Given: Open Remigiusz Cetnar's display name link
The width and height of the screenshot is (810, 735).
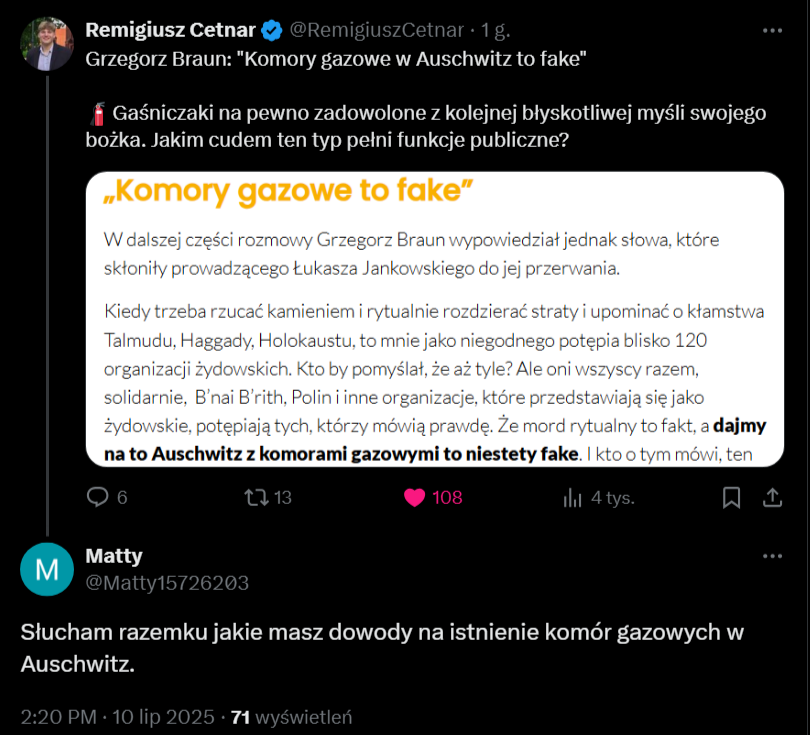Looking at the screenshot, I should point(185,30).
